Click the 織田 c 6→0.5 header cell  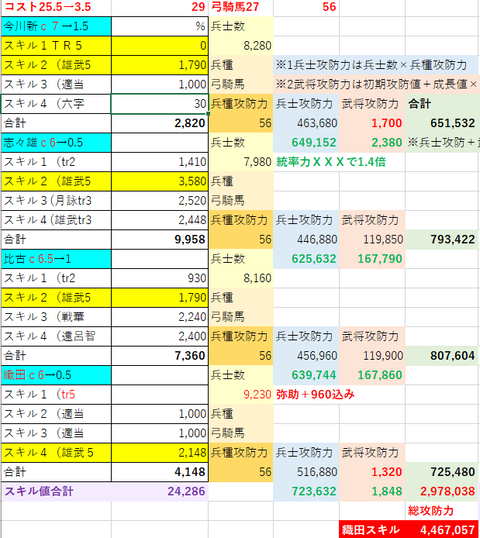coord(56,375)
